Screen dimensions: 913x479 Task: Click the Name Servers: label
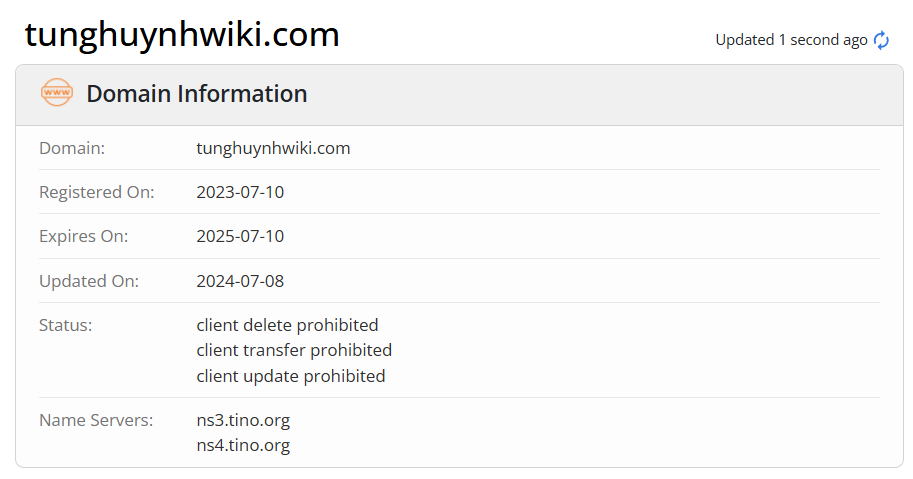(96, 420)
